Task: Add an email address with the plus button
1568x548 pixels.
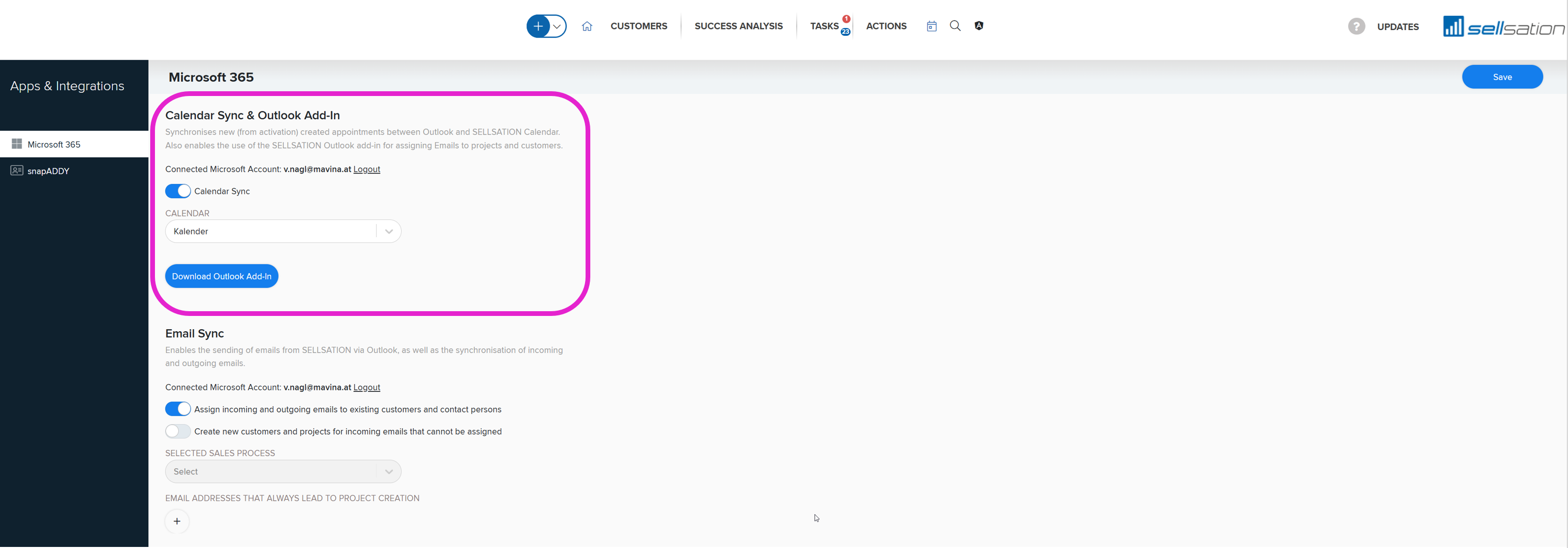Action: coord(177,521)
